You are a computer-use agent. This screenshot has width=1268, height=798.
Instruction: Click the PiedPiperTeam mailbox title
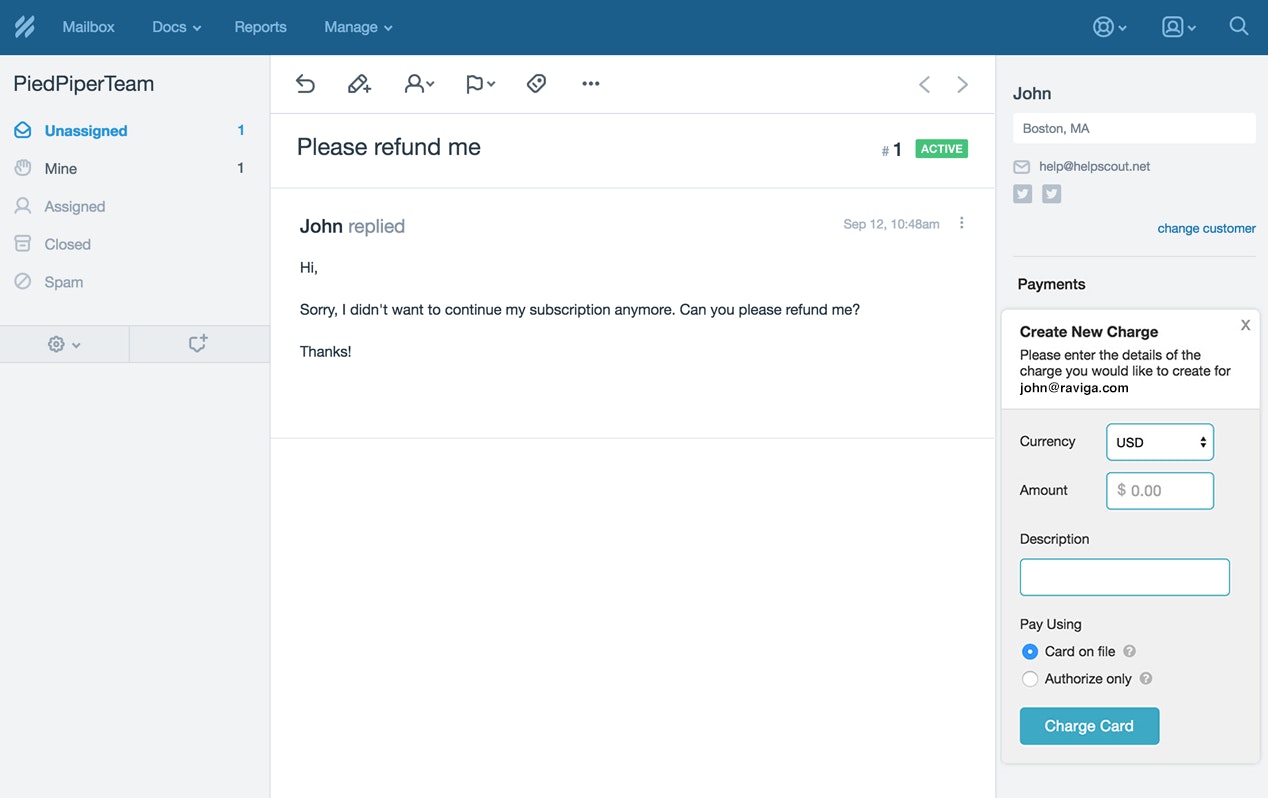[84, 84]
